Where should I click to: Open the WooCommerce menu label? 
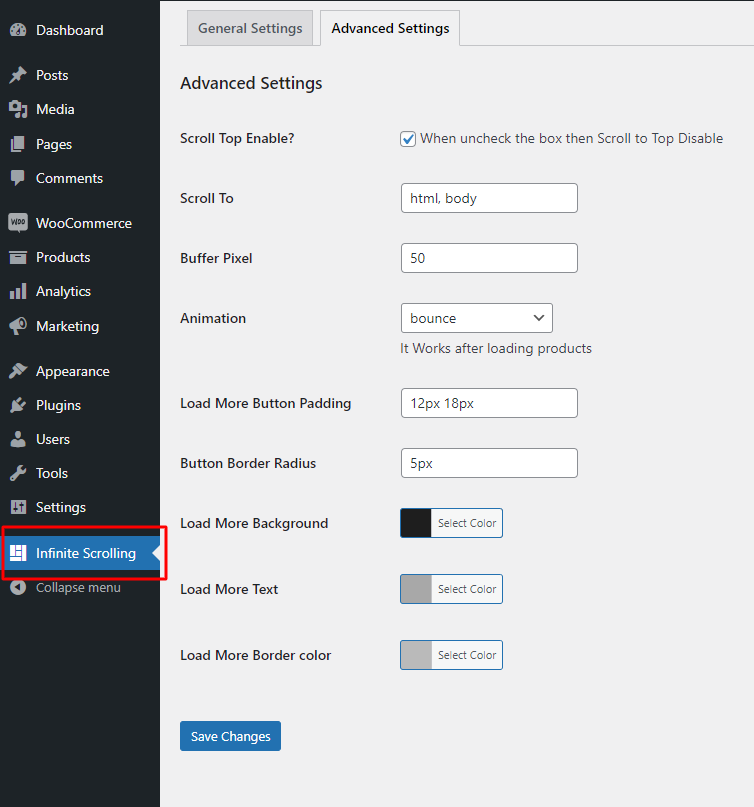click(x=84, y=223)
